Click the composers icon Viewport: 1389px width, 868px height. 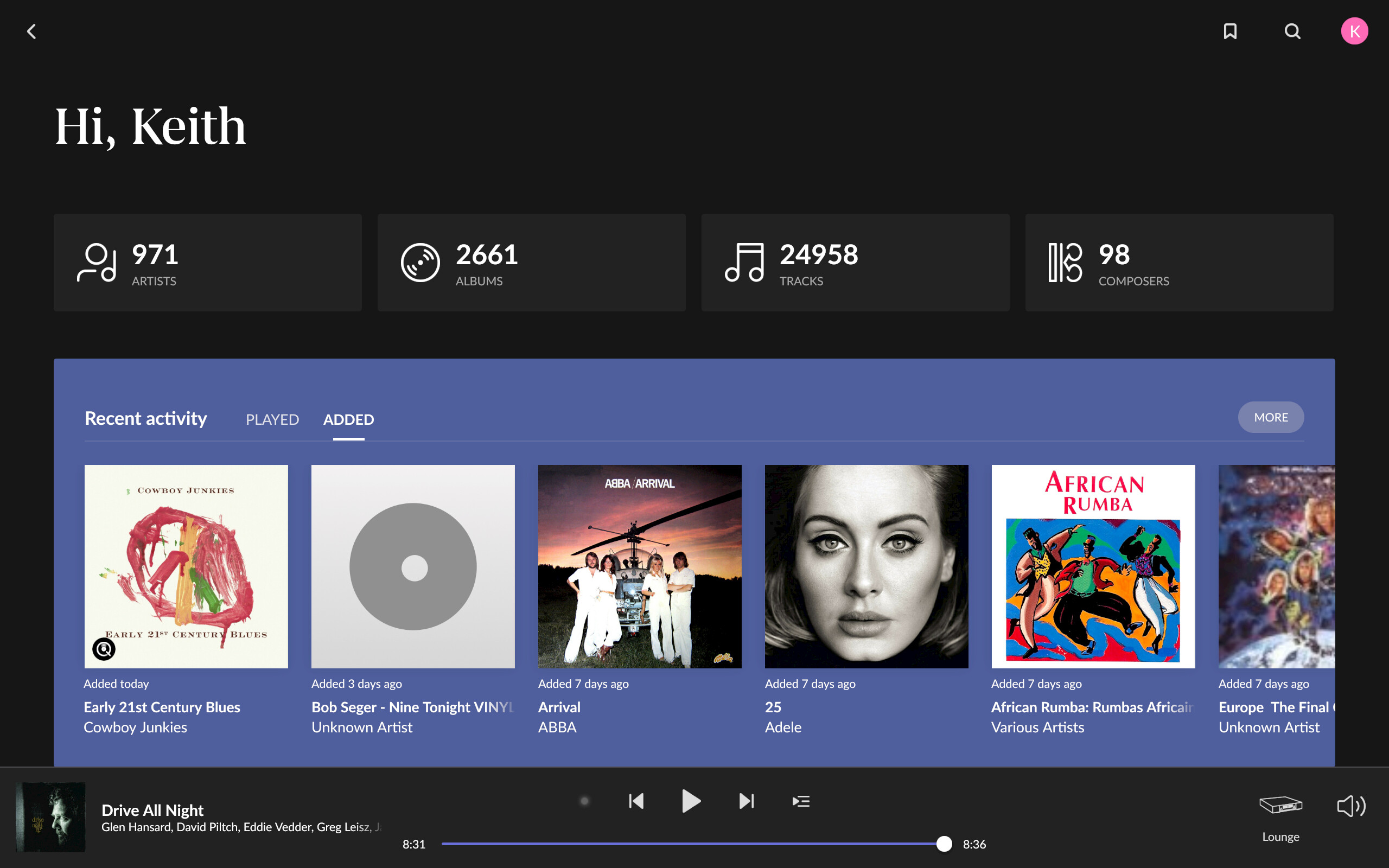[1065, 263]
